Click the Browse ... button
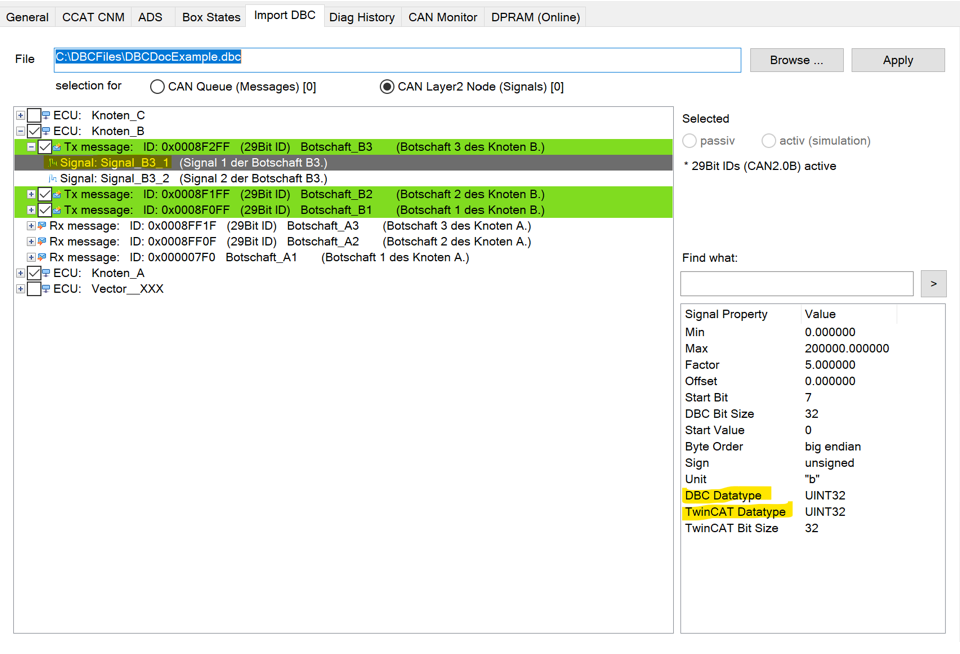The image size is (960, 654). 796,60
